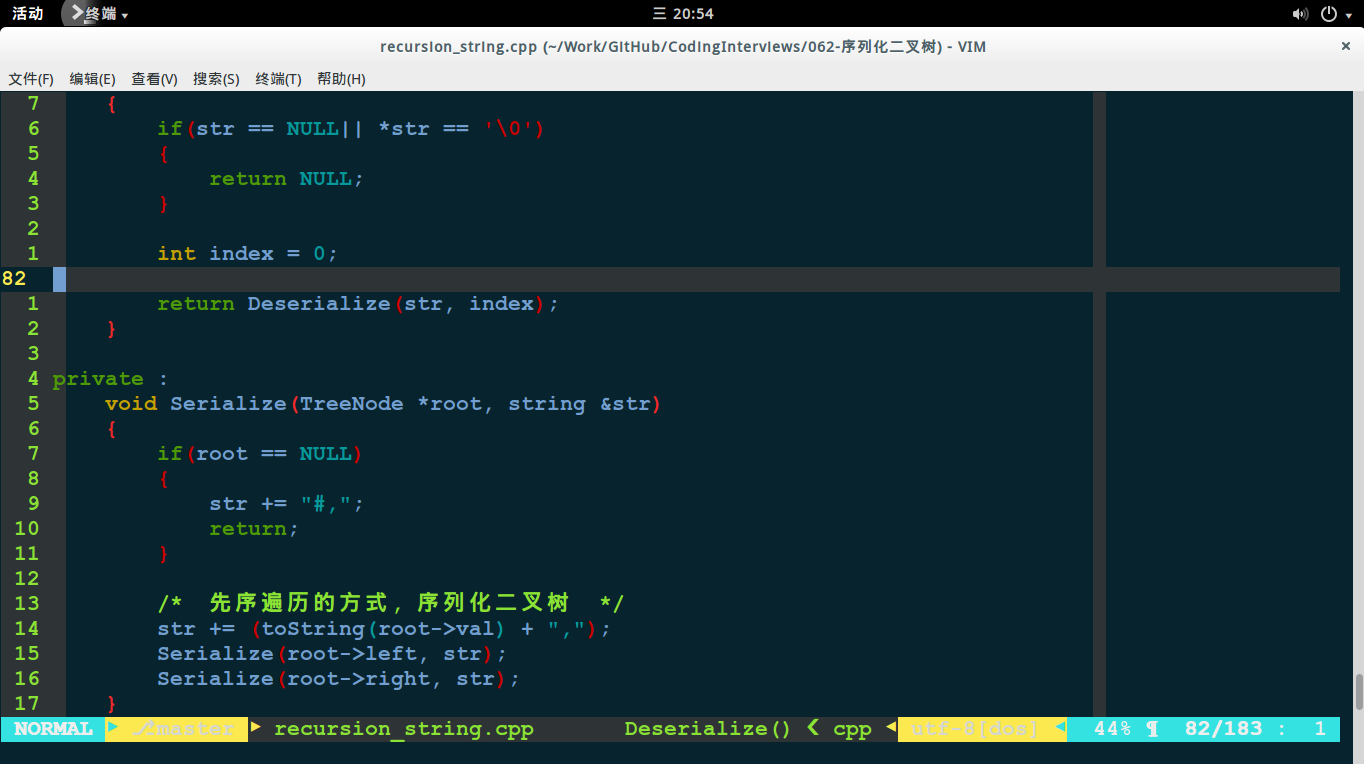
Task: Click the toString(root->val) line
Action: point(384,629)
